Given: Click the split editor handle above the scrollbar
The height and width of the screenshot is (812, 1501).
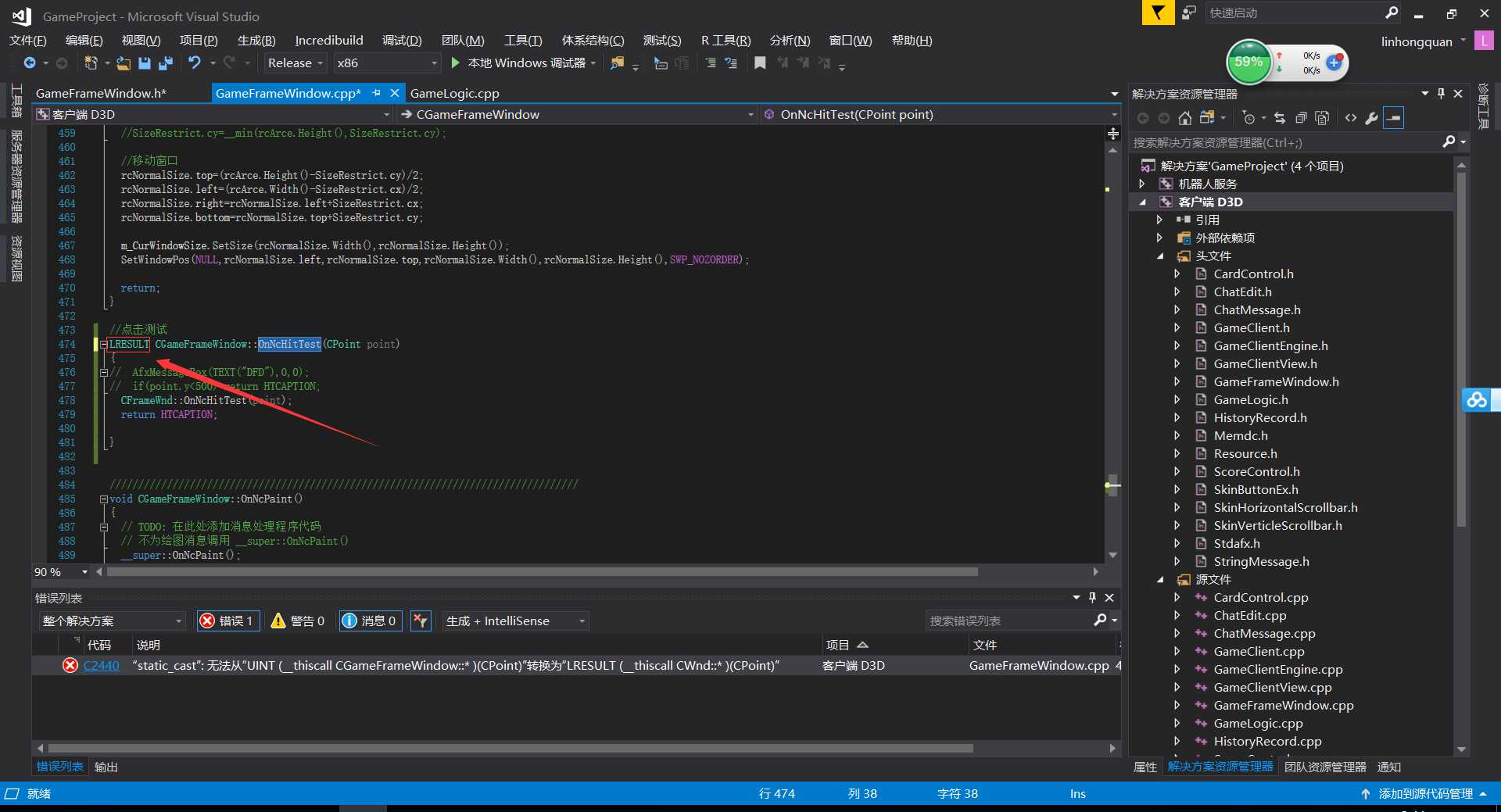Looking at the screenshot, I should pyautogui.click(x=1113, y=134).
